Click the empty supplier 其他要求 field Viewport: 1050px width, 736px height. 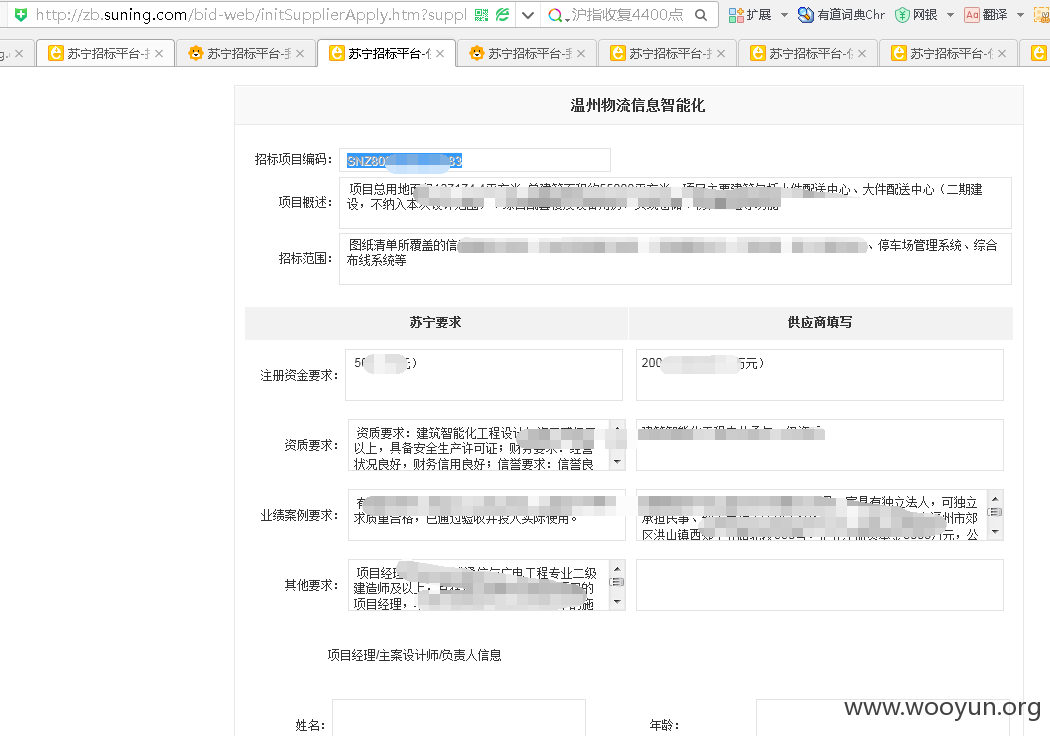point(820,585)
